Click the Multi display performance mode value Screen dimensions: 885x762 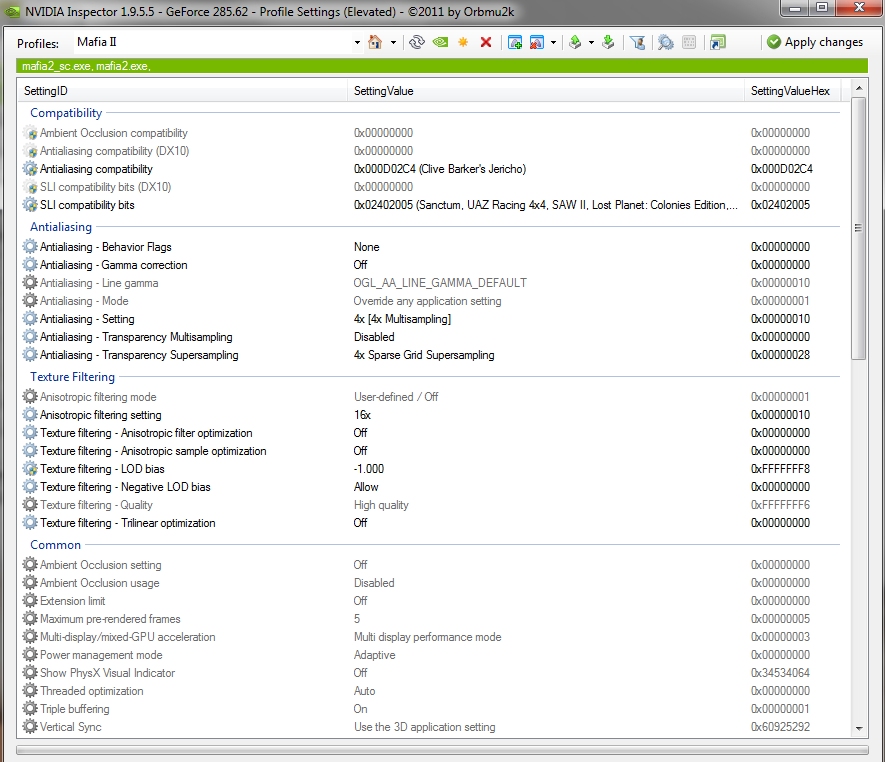coord(427,638)
